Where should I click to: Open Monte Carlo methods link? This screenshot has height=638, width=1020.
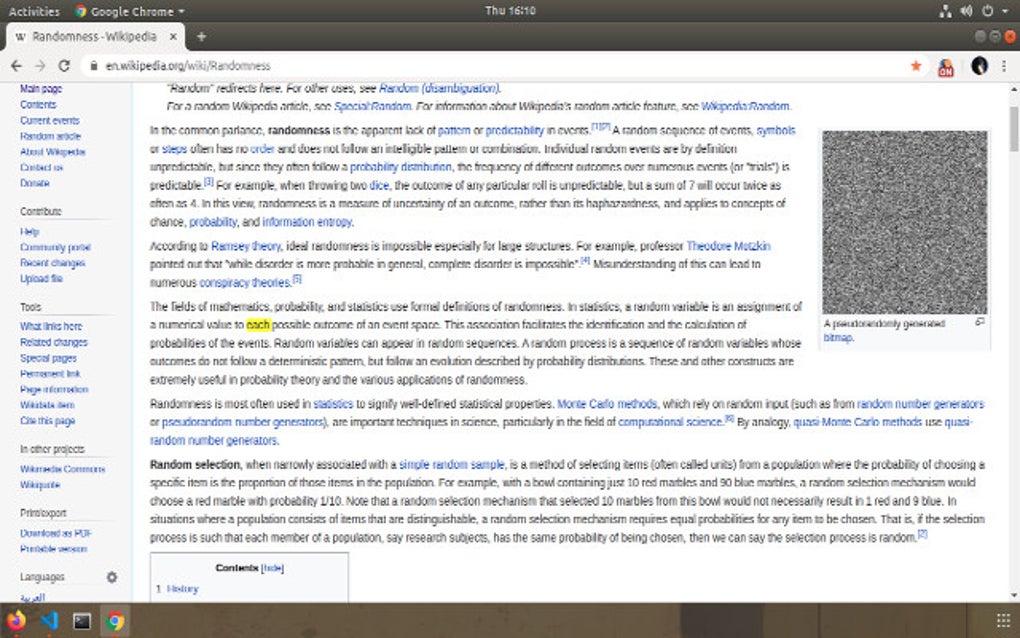pyautogui.click(x=607, y=404)
